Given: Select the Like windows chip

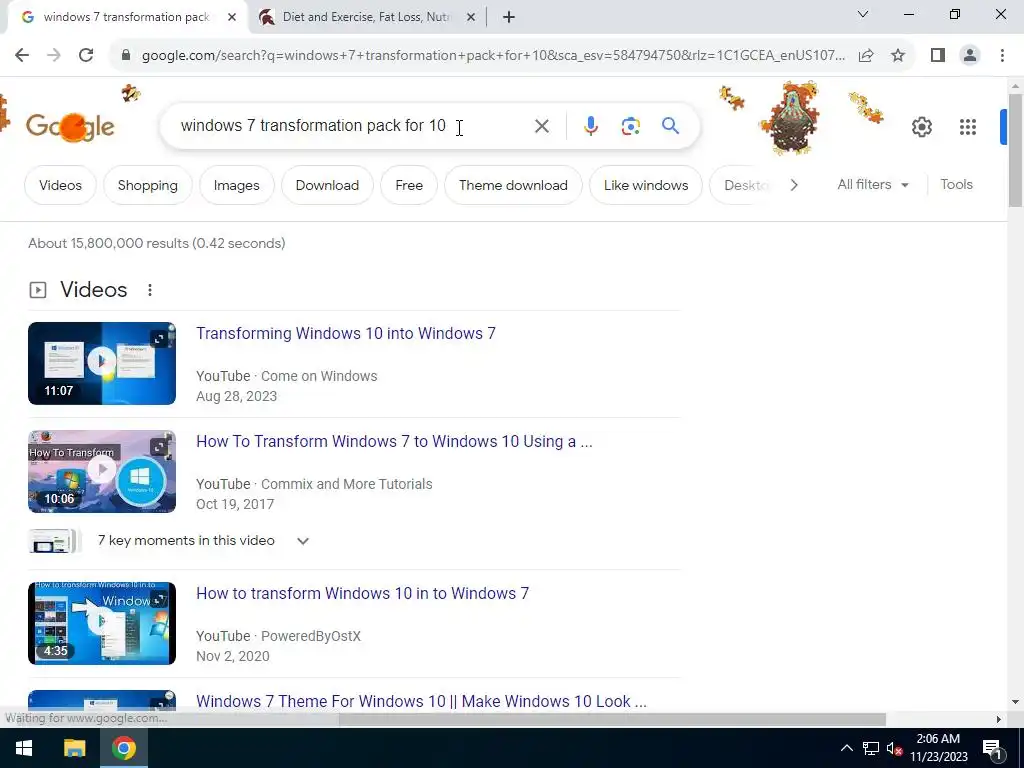Looking at the screenshot, I should point(646,185).
